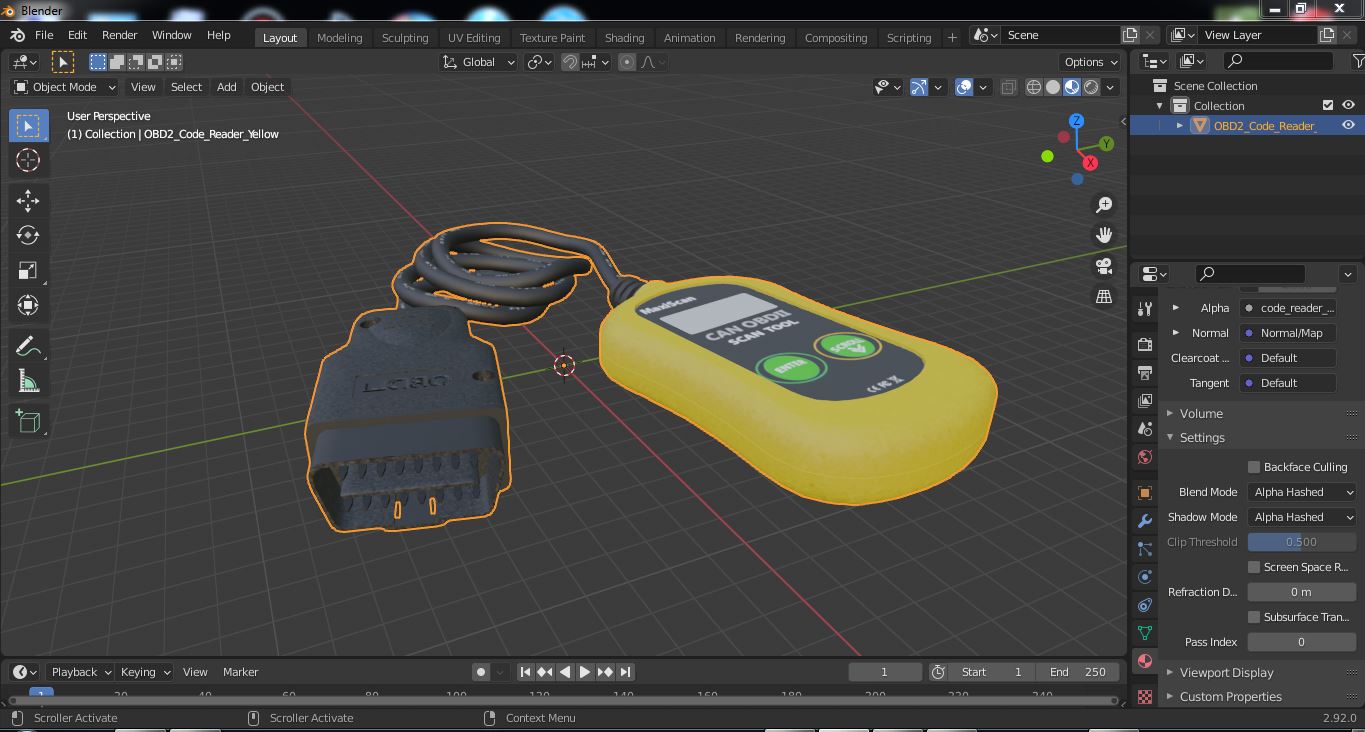This screenshot has width=1365, height=732.
Task: Click the viewport Options button
Action: pyautogui.click(x=1090, y=62)
